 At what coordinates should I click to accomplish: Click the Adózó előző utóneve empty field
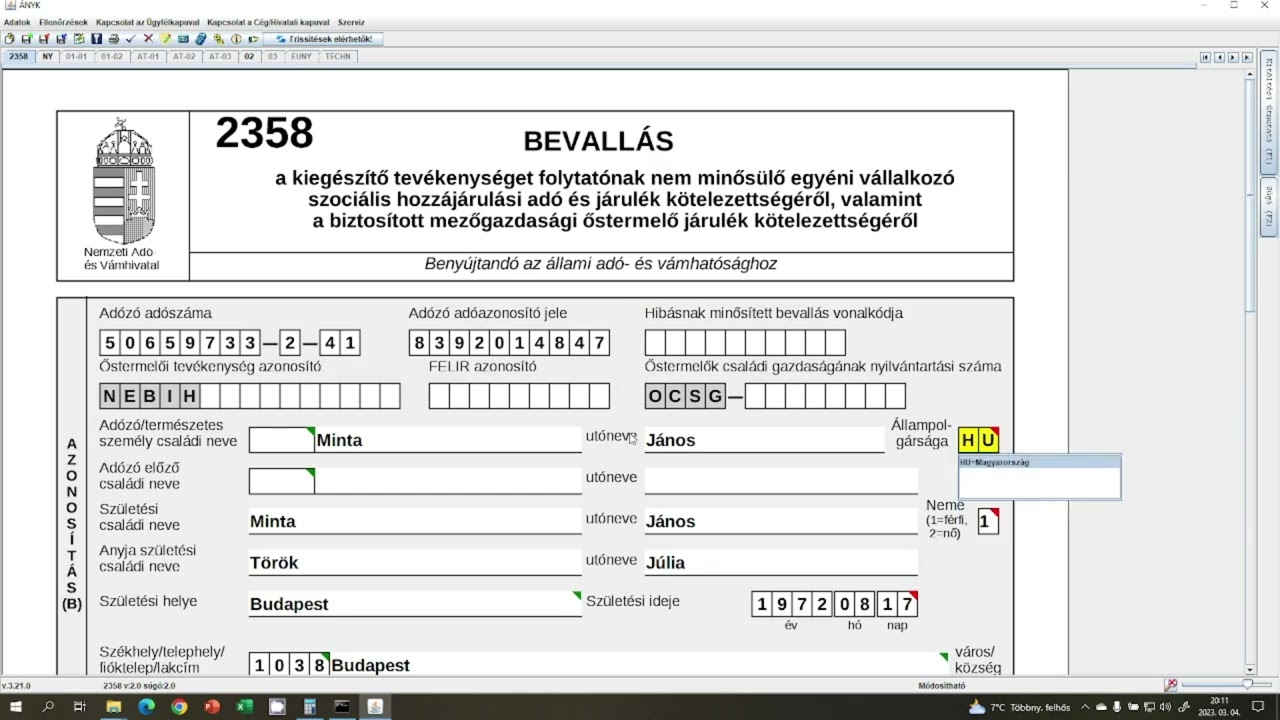pos(781,481)
